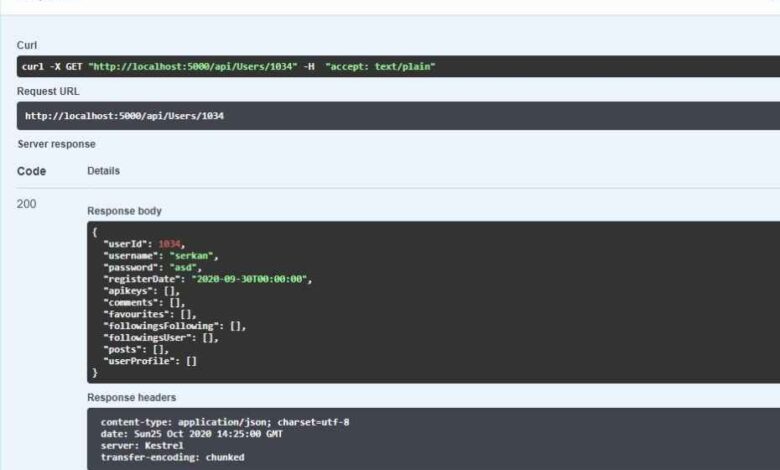Click the "posts": [] line
Screen dimensions: 780x470
tap(136, 350)
